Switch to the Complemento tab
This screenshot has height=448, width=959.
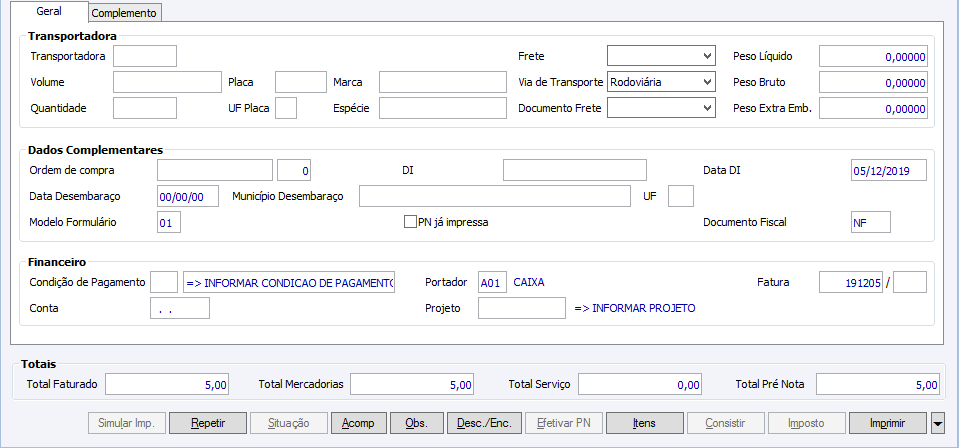[x=125, y=13]
